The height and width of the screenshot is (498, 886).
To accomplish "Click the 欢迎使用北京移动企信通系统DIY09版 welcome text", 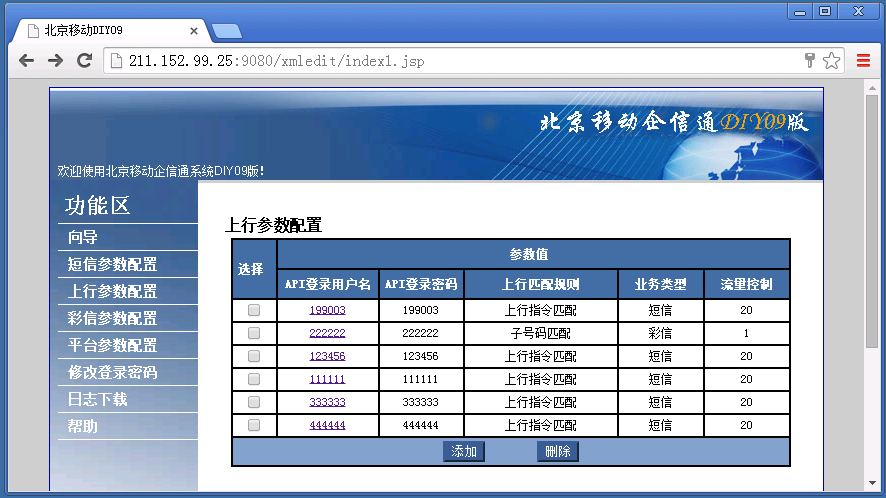I will [x=161, y=171].
